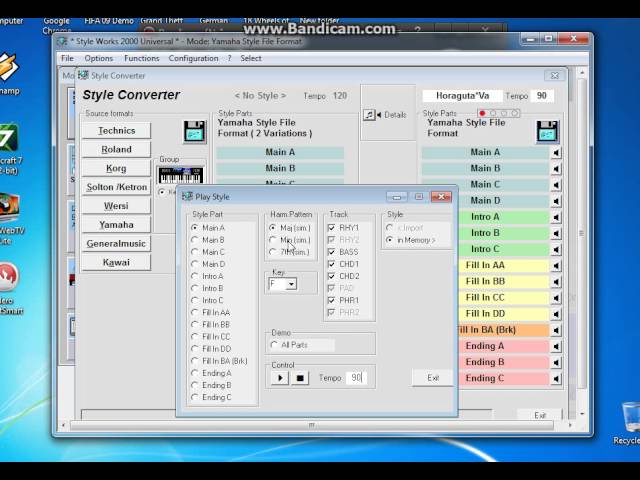Image resolution: width=640 pixels, height=480 pixels.
Task: Click the Play Style Tempo field
Action: pos(357,378)
